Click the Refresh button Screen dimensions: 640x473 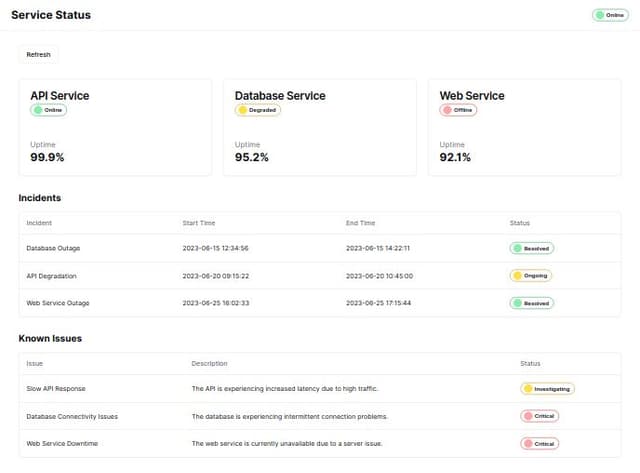click(38, 54)
